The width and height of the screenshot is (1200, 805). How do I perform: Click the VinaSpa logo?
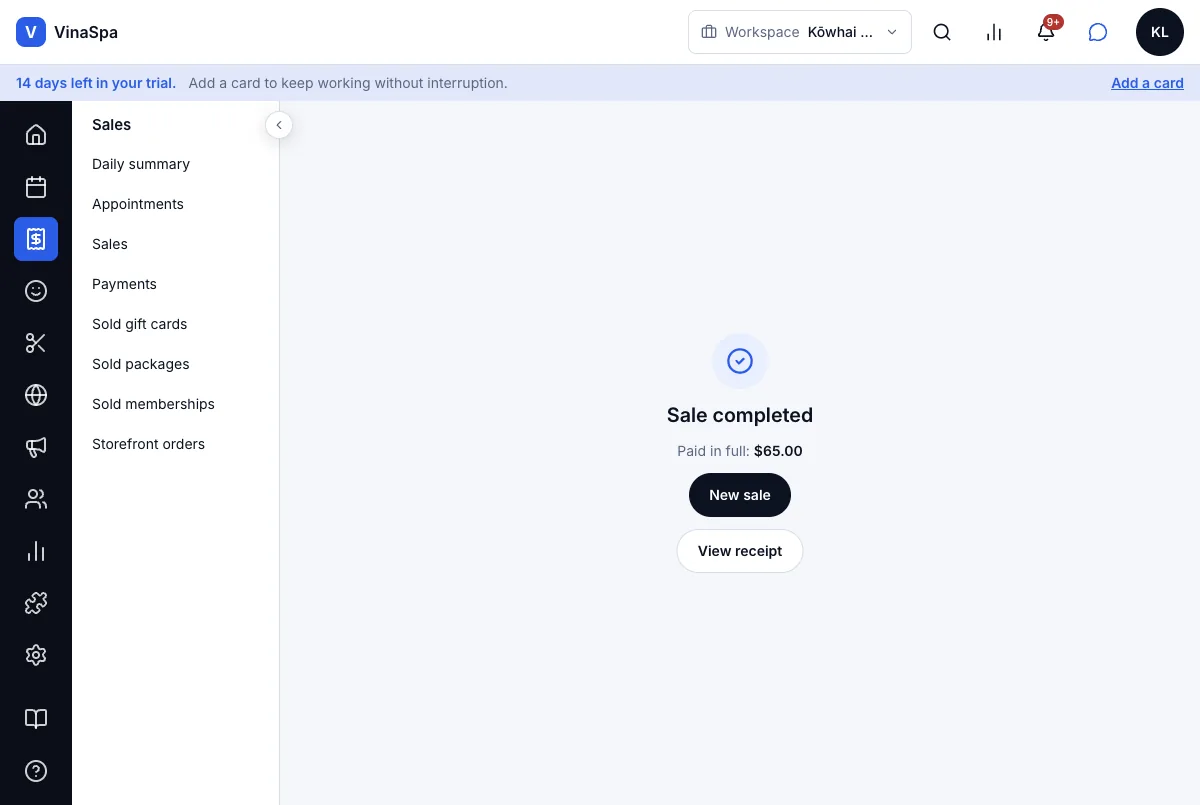(x=67, y=32)
